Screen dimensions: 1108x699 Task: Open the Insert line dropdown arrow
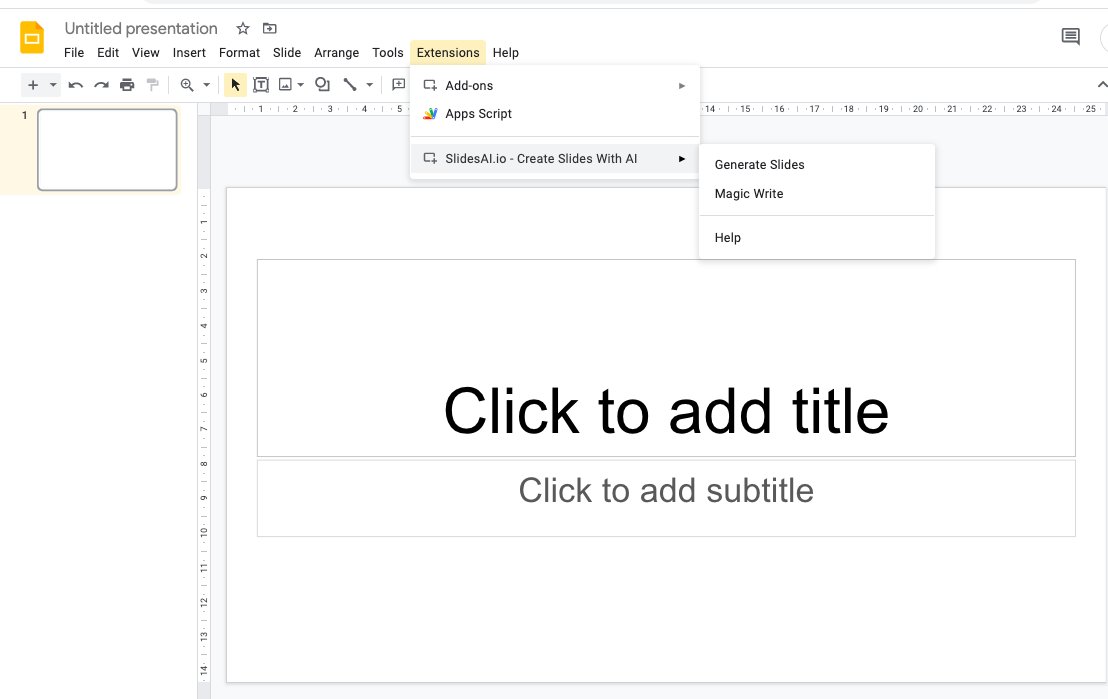point(368,85)
